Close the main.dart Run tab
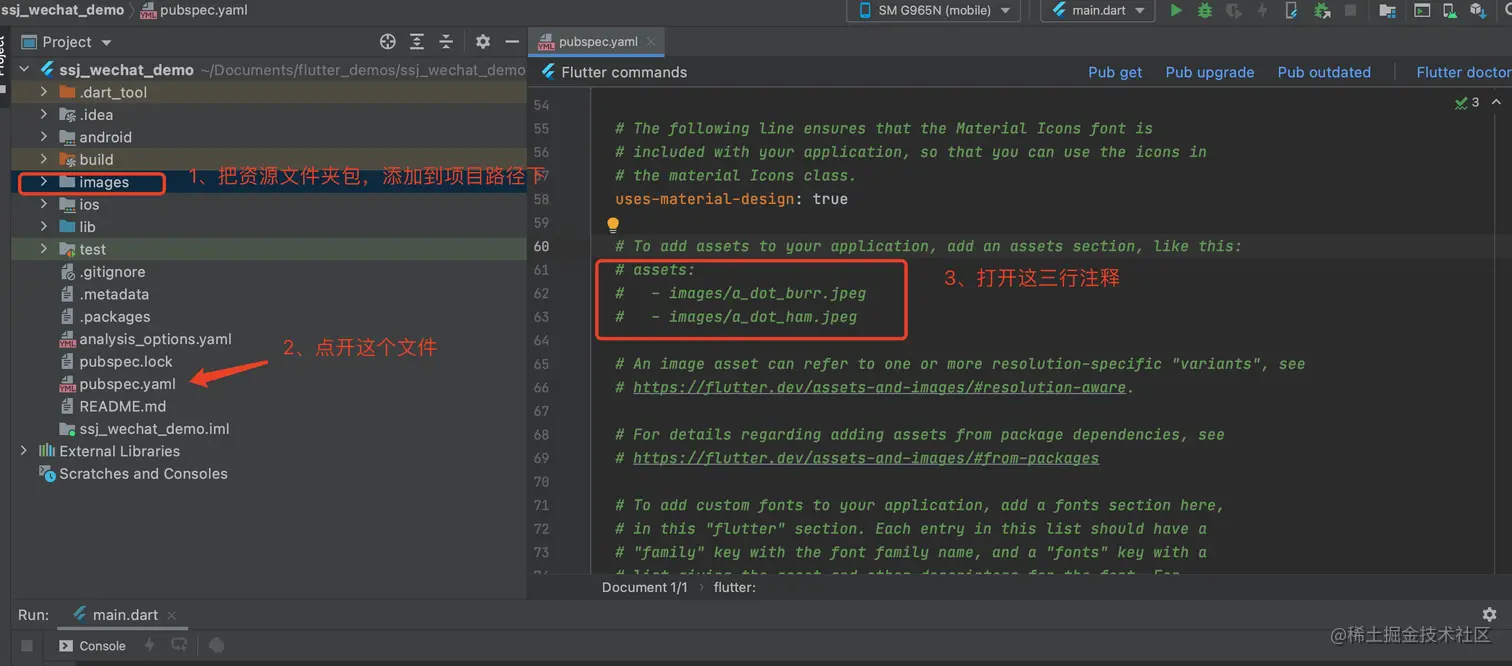Image resolution: width=1512 pixels, height=666 pixels. (x=172, y=616)
